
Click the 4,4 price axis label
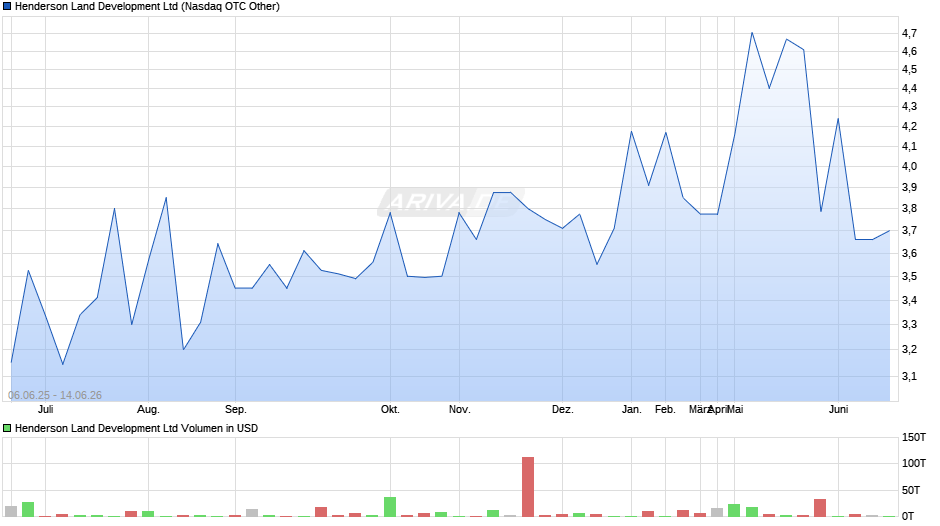[x=909, y=88]
